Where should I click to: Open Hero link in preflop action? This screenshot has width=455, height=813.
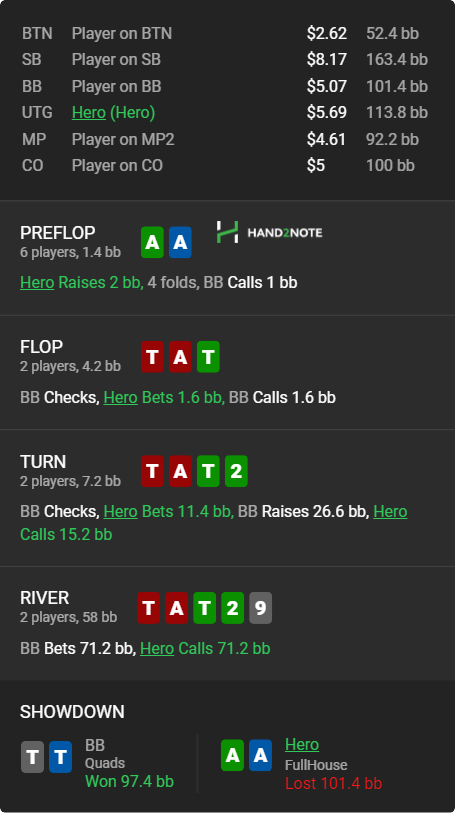37,283
